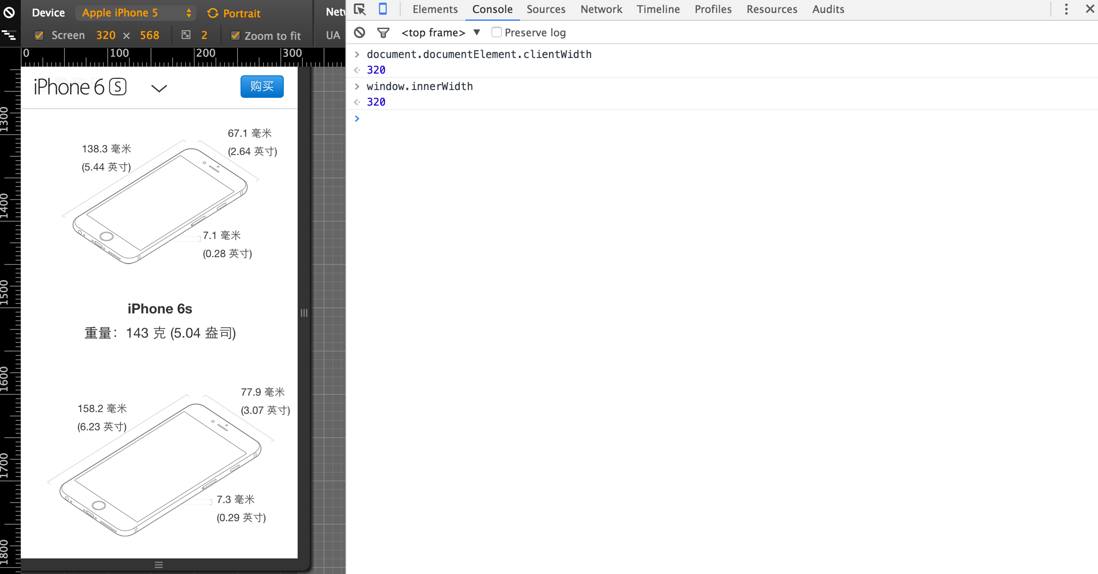This screenshot has height=574, width=1098.
Task: Click the 7.3 毫米 thickness label
Action: tap(235, 499)
